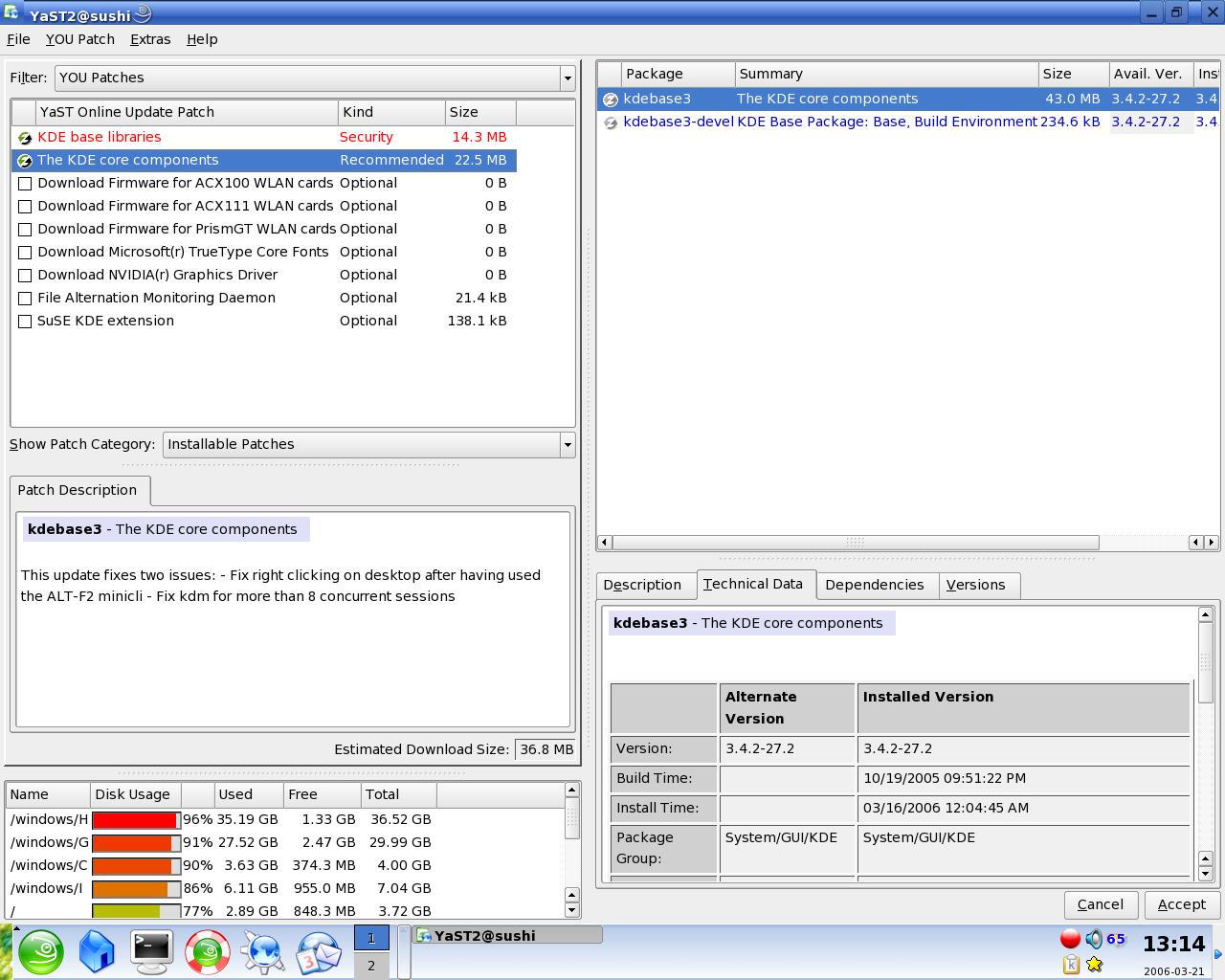Launch Konqueror web browser from panel

point(262,952)
